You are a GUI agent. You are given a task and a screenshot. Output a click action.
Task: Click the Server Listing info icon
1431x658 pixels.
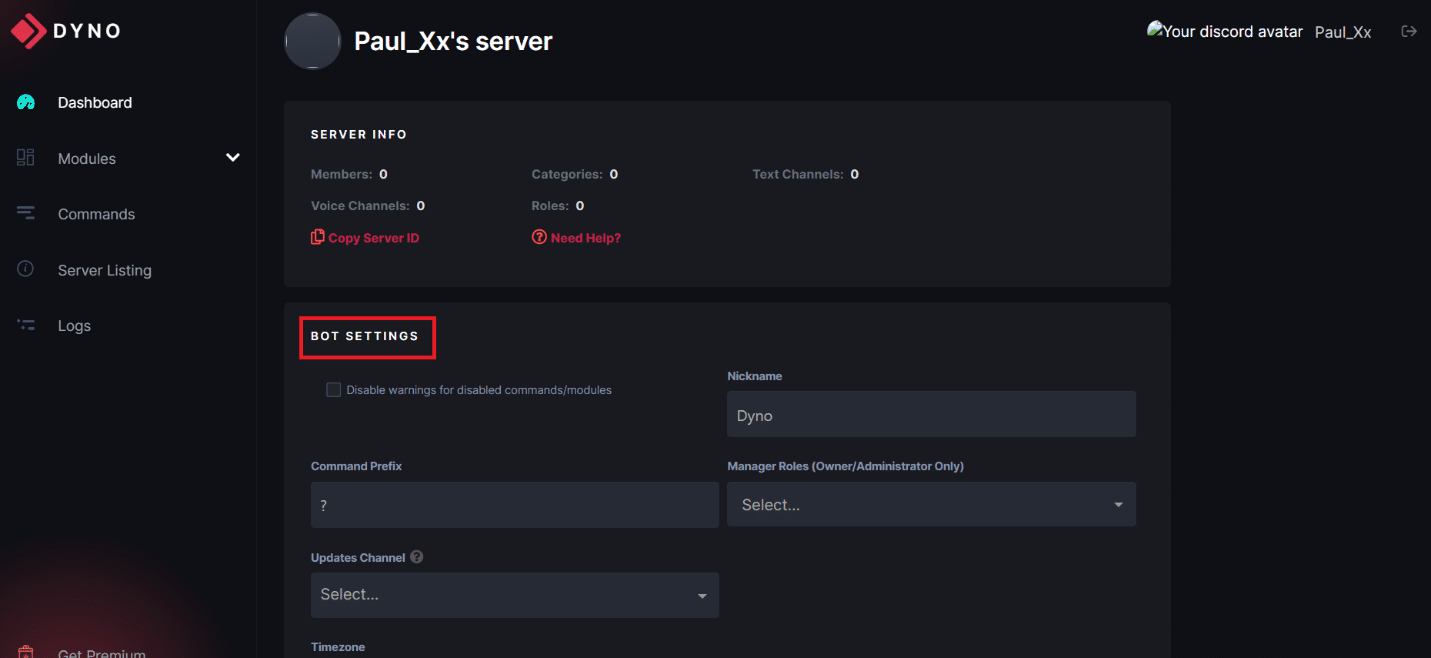click(x=26, y=269)
